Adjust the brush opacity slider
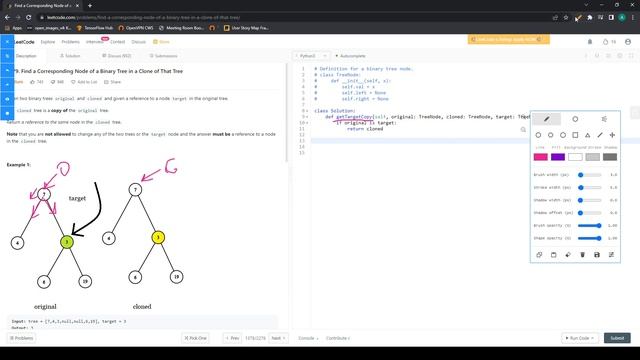Image resolution: width=640 pixels, height=360 pixels. (590, 225)
